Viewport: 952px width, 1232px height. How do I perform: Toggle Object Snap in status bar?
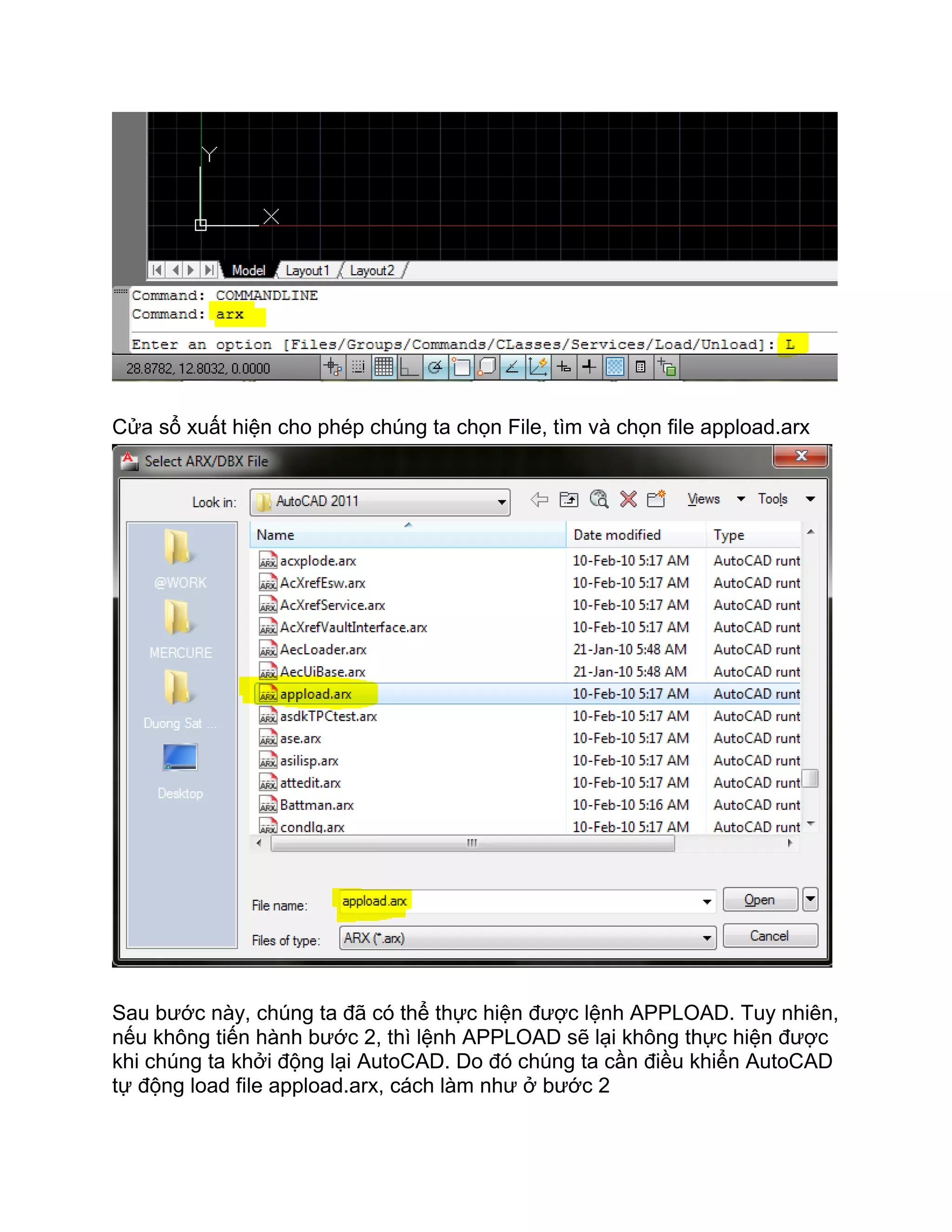[461, 367]
